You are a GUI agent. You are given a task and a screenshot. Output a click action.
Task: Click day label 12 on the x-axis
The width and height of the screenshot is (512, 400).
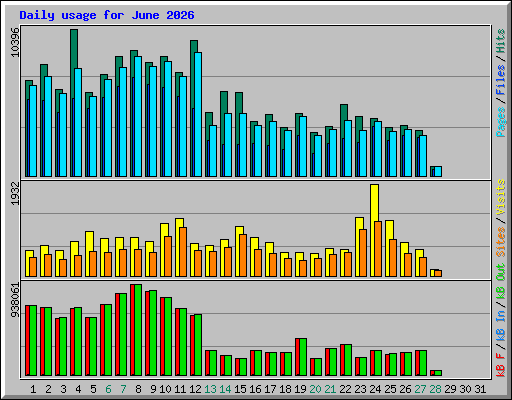[x=195, y=389]
